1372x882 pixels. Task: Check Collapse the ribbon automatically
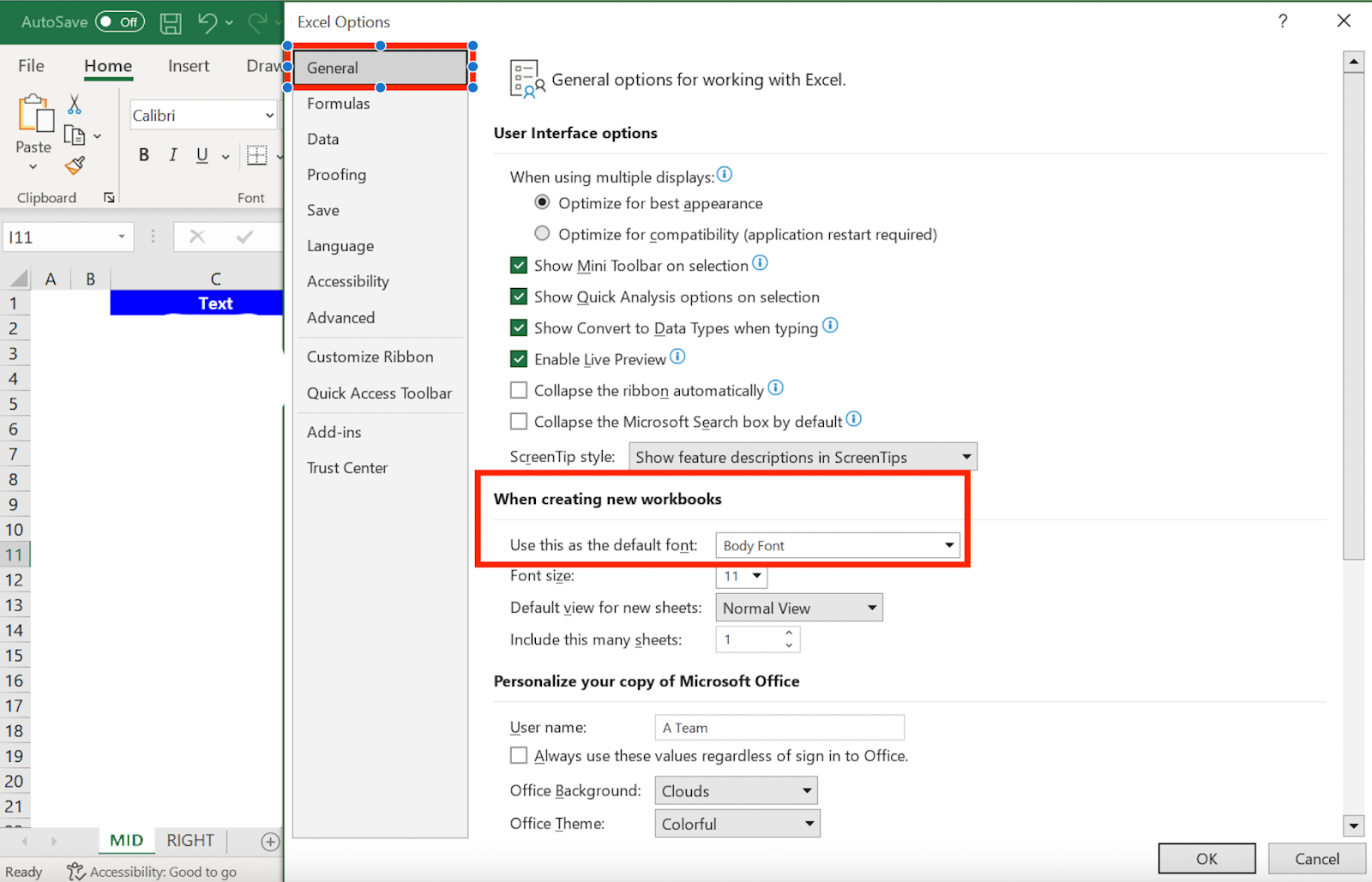pyautogui.click(x=519, y=390)
